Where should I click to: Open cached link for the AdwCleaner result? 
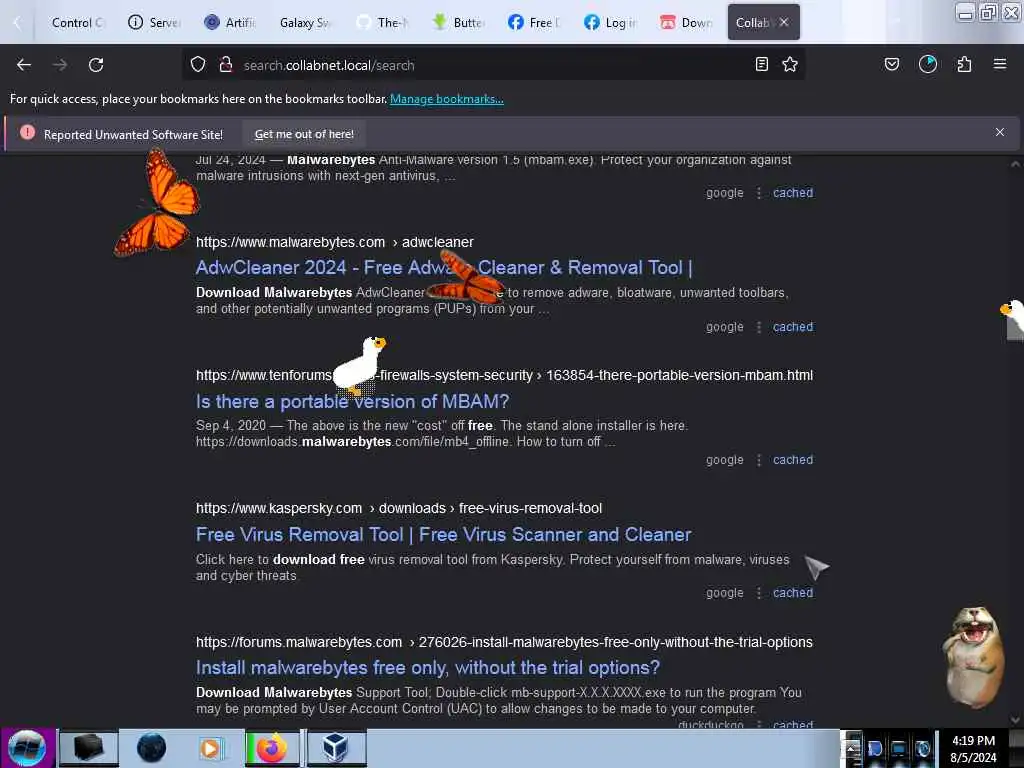pyautogui.click(x=793, y=327)
